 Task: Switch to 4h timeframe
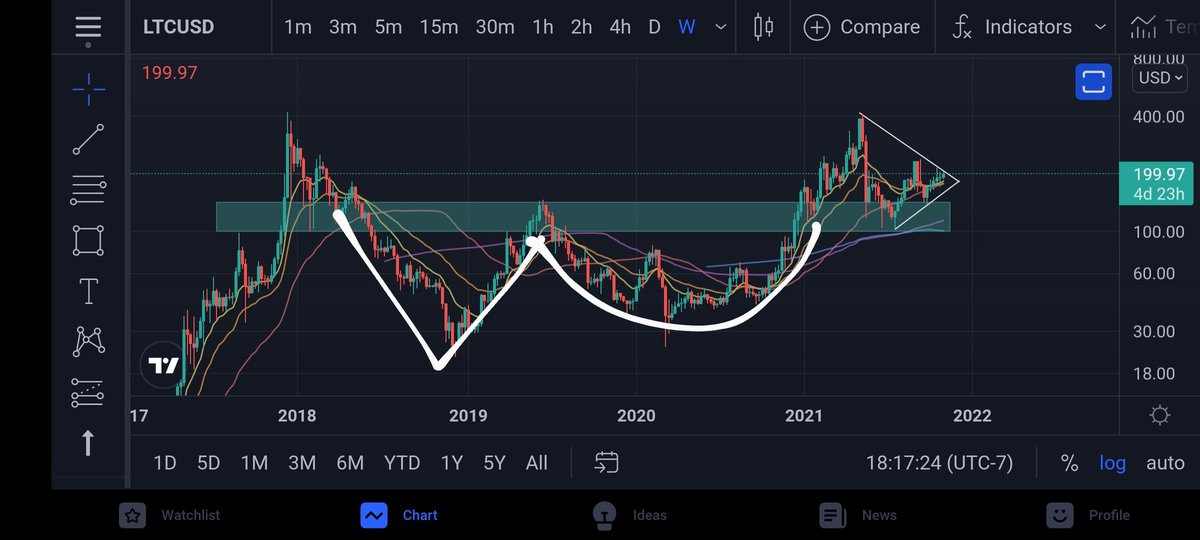pyautogui.click(x=620, y=27)
